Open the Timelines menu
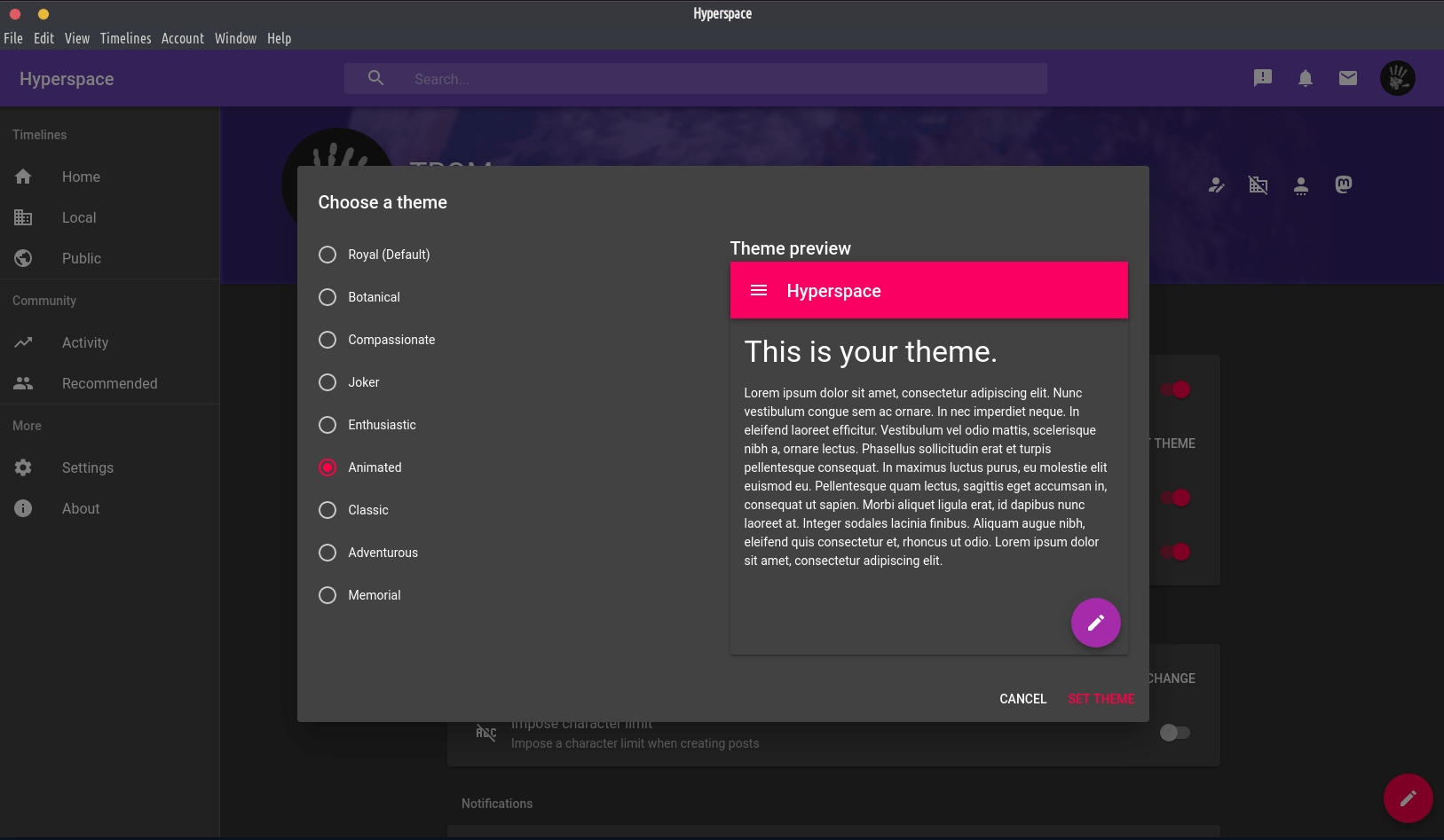The height and width of the screenshot is (840, 1444). click(125, 38)
